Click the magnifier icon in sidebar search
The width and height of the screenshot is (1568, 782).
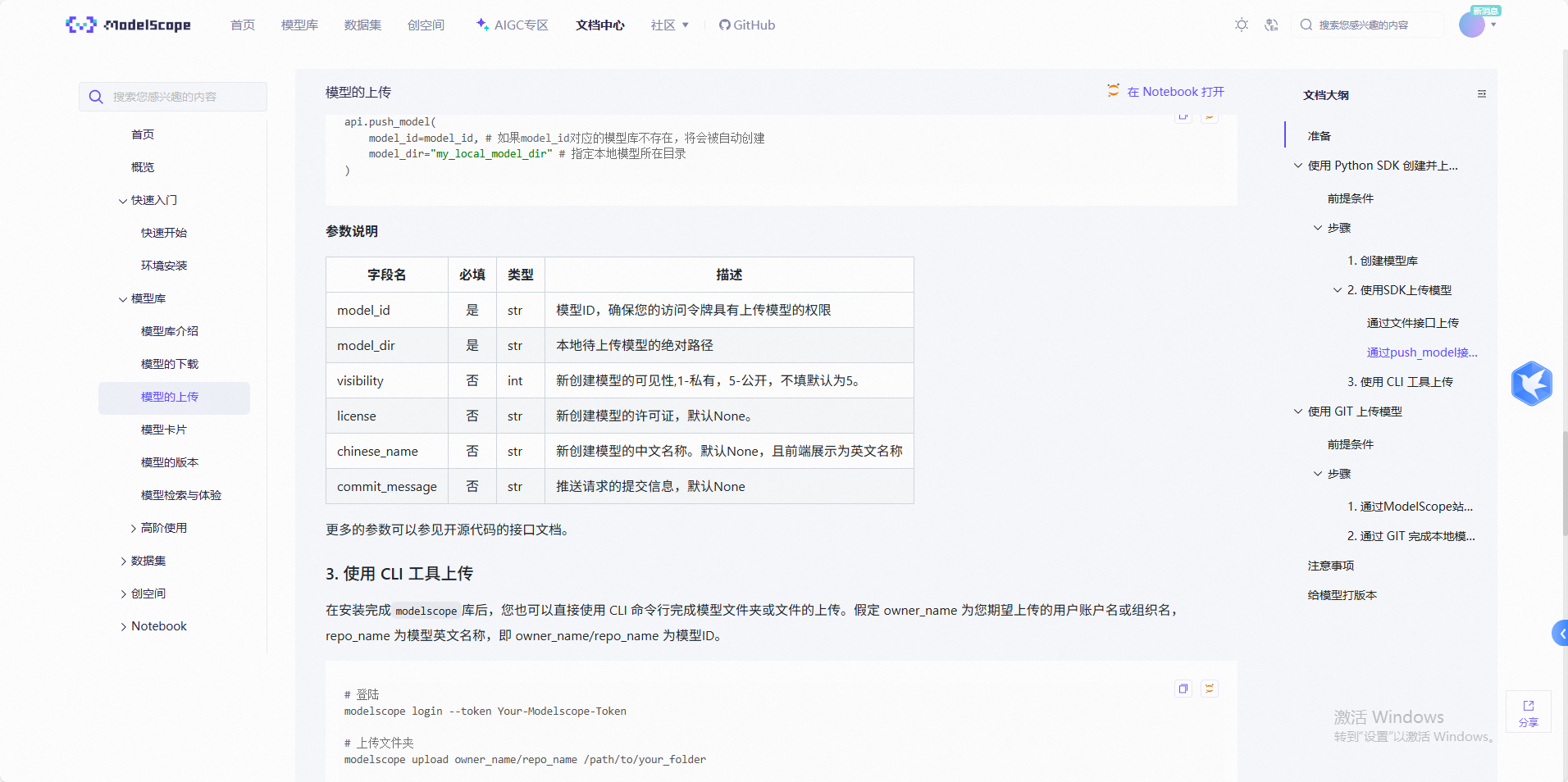click(x=95, y=97)
